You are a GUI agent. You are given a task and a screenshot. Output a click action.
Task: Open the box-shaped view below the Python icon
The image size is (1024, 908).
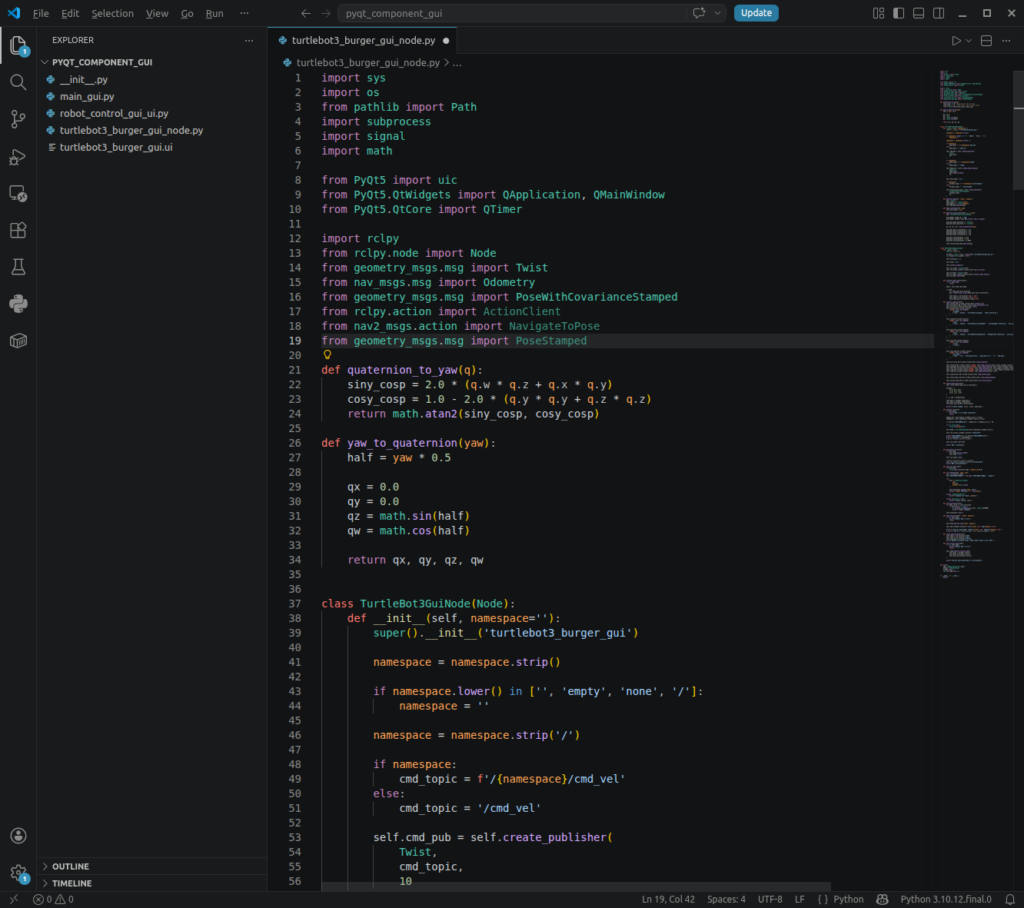(x=18, y=340)
